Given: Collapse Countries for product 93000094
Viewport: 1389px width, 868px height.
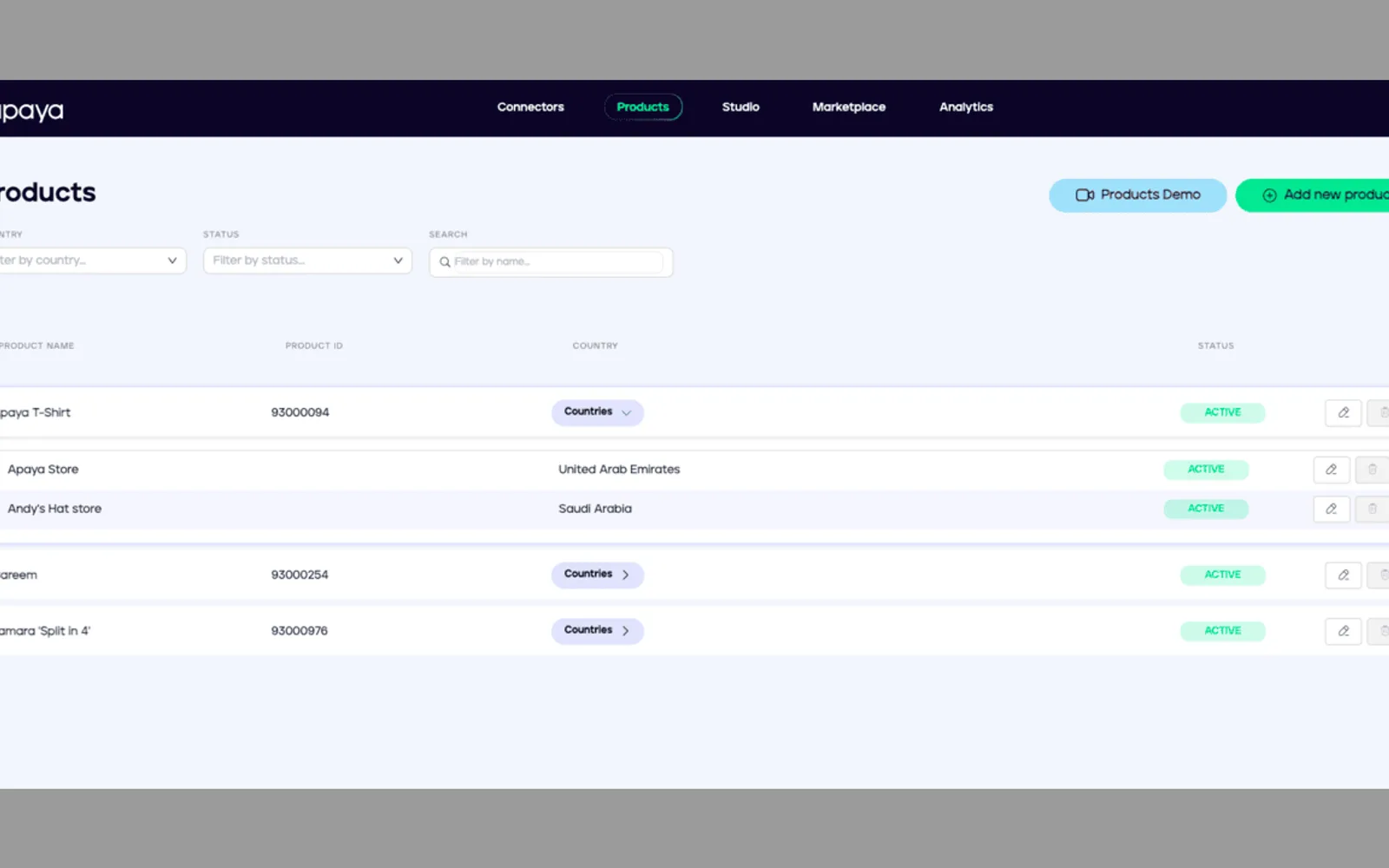Looking at the screenshot, I should pyautogui.click(x=597, y=412).
